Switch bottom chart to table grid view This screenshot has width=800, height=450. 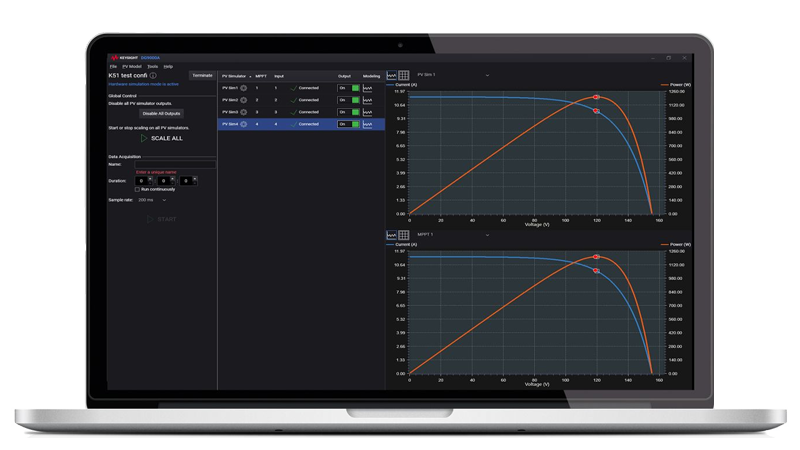coord(404,235)
